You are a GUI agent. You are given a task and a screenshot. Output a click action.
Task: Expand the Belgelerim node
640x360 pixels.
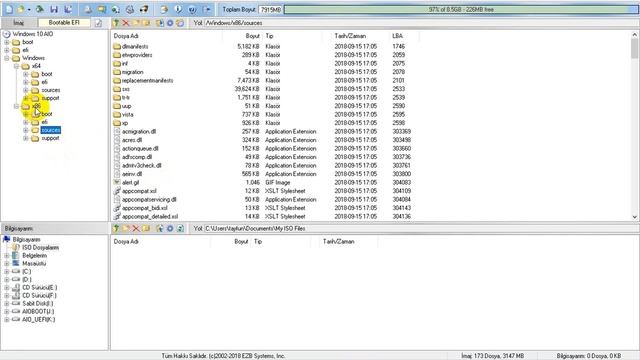click(x=7, y=256)
